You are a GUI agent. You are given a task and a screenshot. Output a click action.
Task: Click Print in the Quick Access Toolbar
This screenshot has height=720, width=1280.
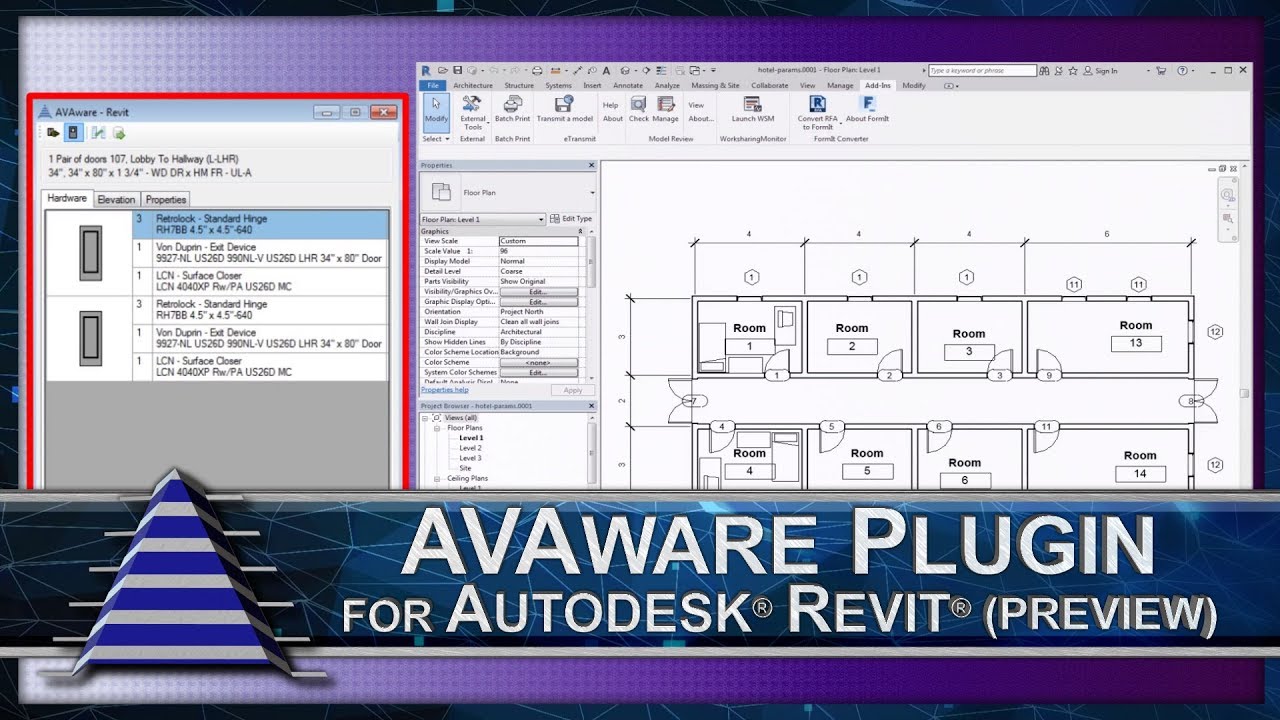(537, 71)
